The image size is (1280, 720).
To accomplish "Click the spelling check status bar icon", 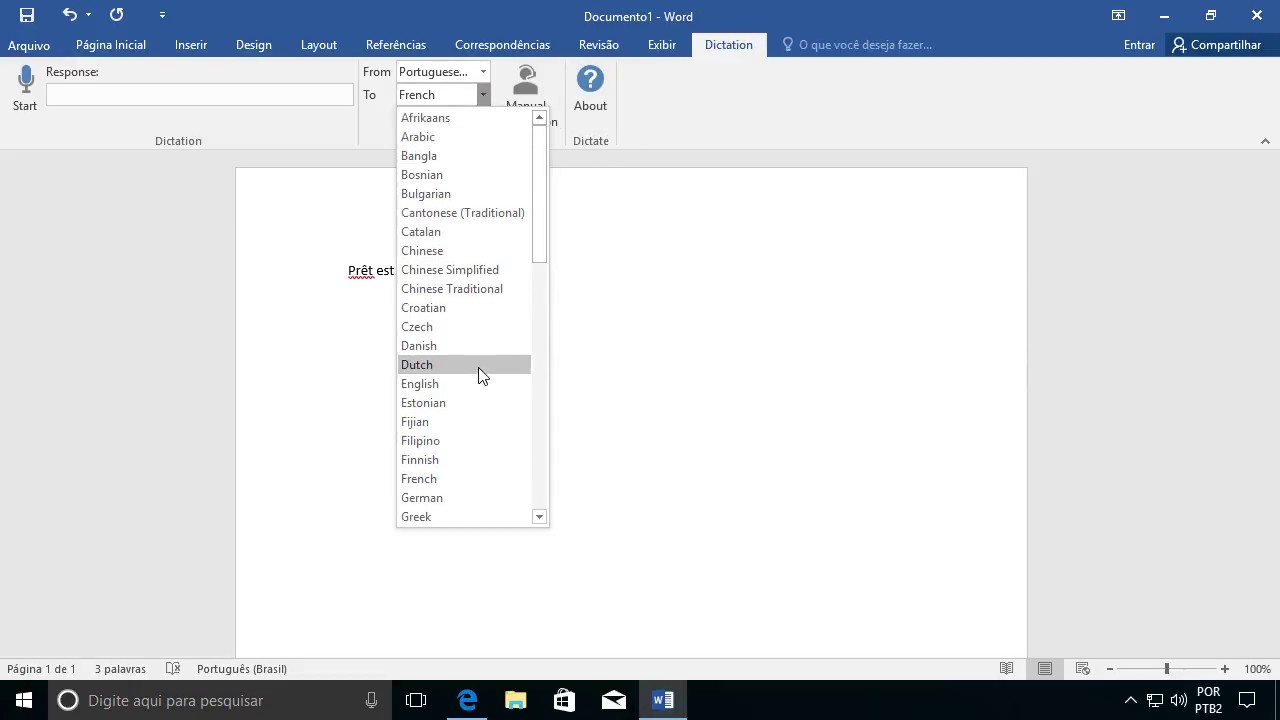I will [x=173, y=669].
